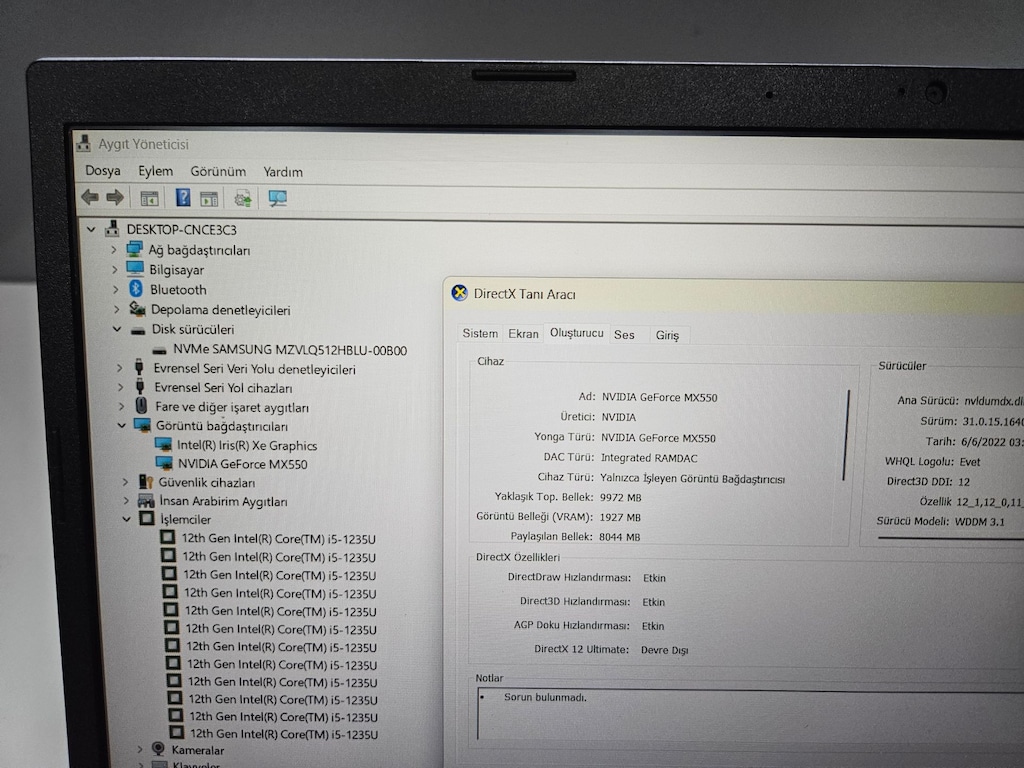Select NVIDIA GeForce MX550 in device tree

(242, 464)
